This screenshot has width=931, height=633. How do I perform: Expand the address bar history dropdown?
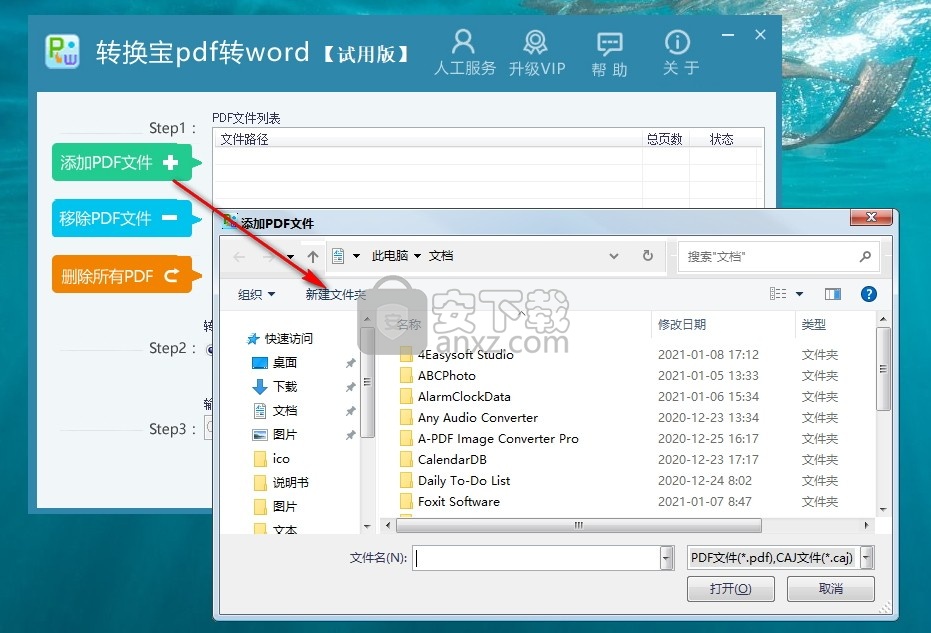click(x=614, y=256)
